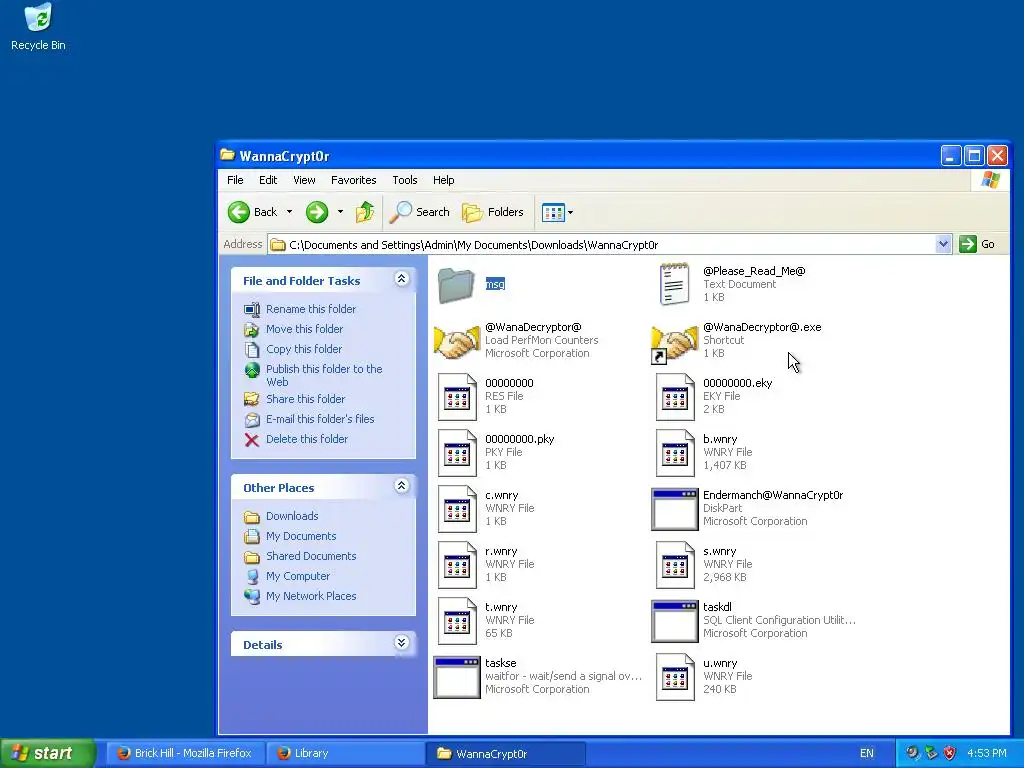The image size is (1024, 768).
Task: Click Rename this folder link
Action: coord(310,309)
